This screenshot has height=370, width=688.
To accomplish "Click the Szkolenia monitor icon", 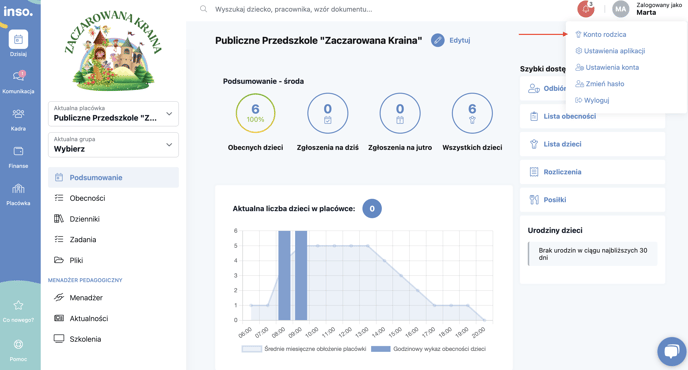I will point(59,338).
